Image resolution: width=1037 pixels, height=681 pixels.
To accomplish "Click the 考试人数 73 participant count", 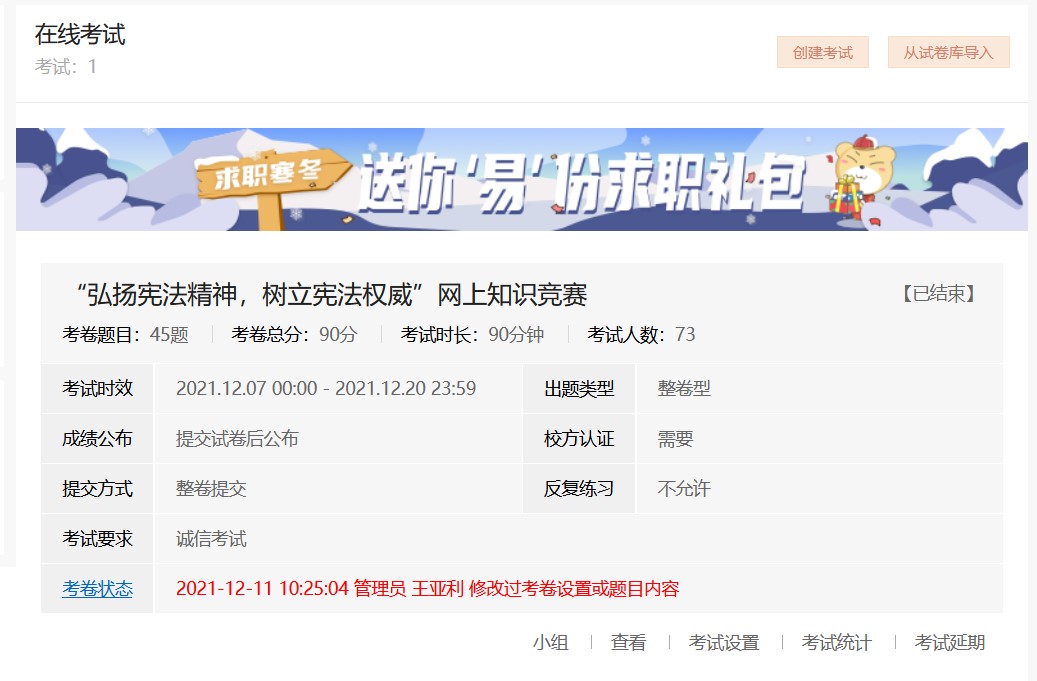I will pyautogui.click(x=641, y=335).
